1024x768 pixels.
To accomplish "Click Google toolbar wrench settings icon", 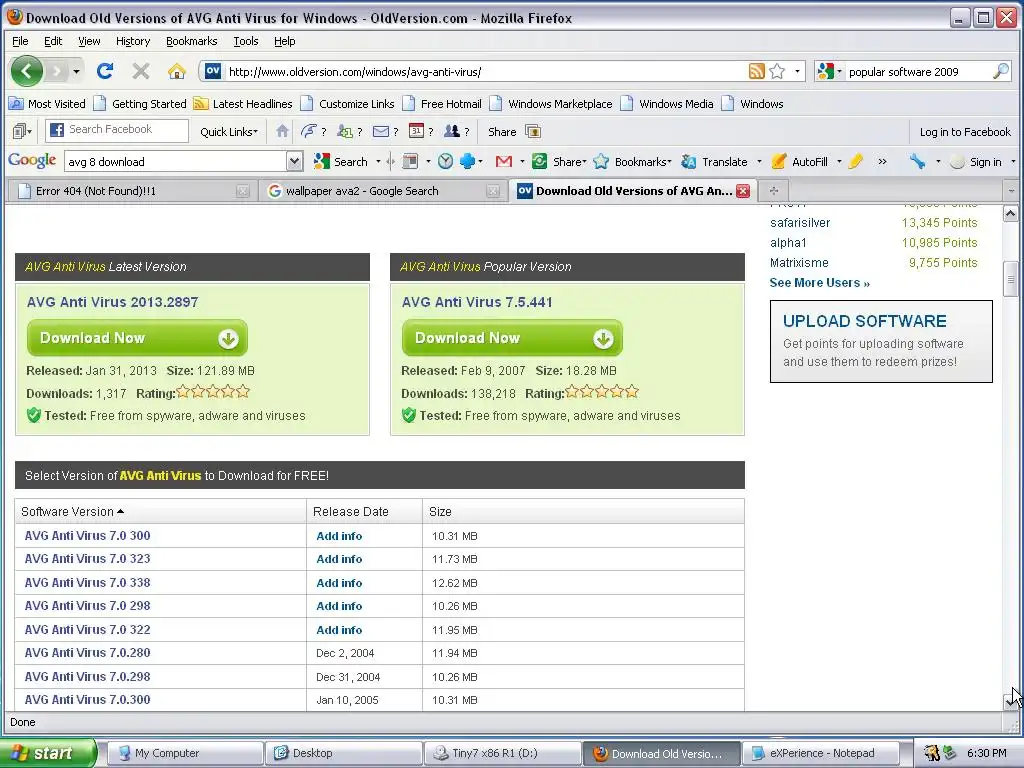I will click(918, 161).
